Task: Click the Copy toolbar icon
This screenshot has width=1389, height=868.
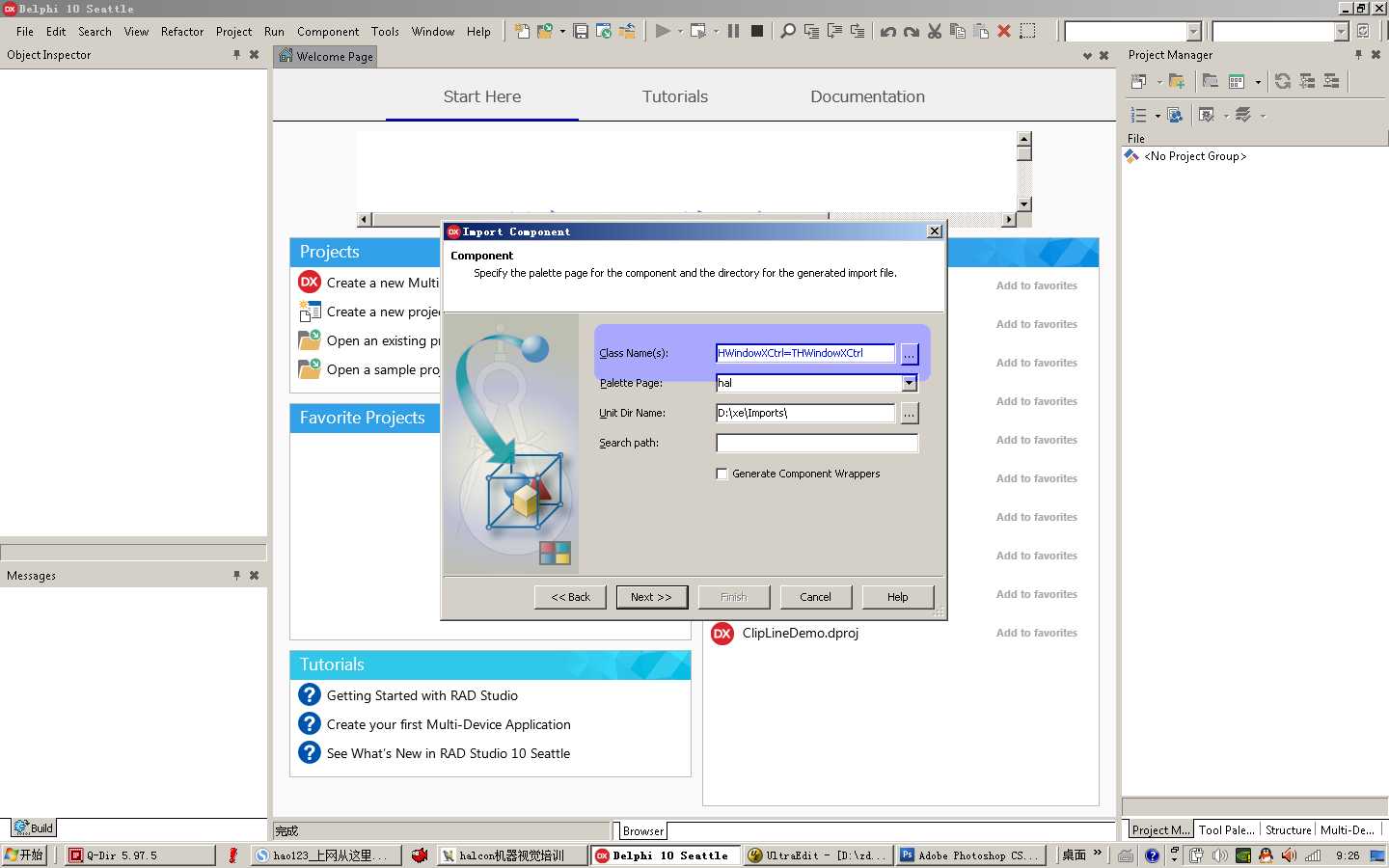Action: point(958,31)
